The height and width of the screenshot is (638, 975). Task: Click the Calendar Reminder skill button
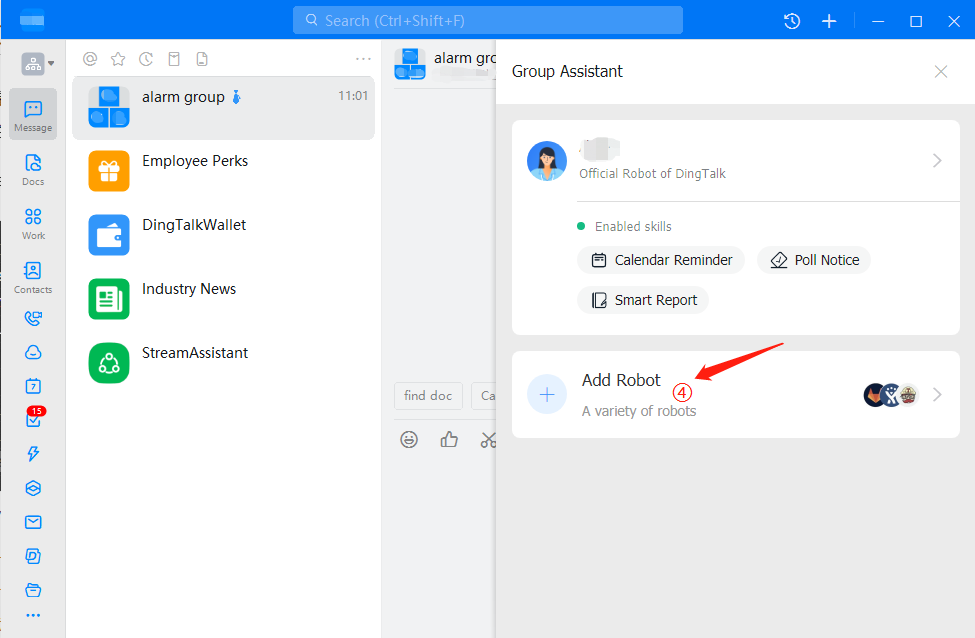click(661, 260)
